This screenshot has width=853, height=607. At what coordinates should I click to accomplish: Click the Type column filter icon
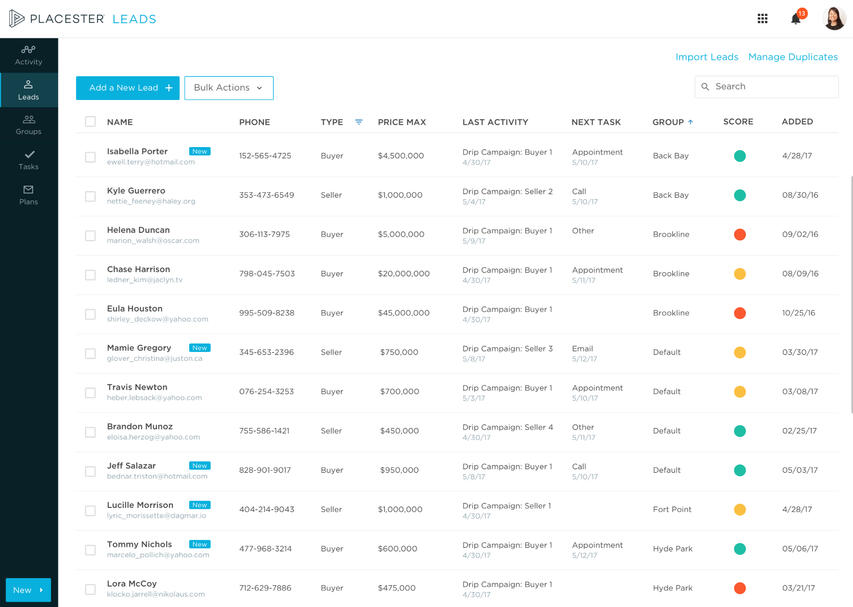(359, 122)
